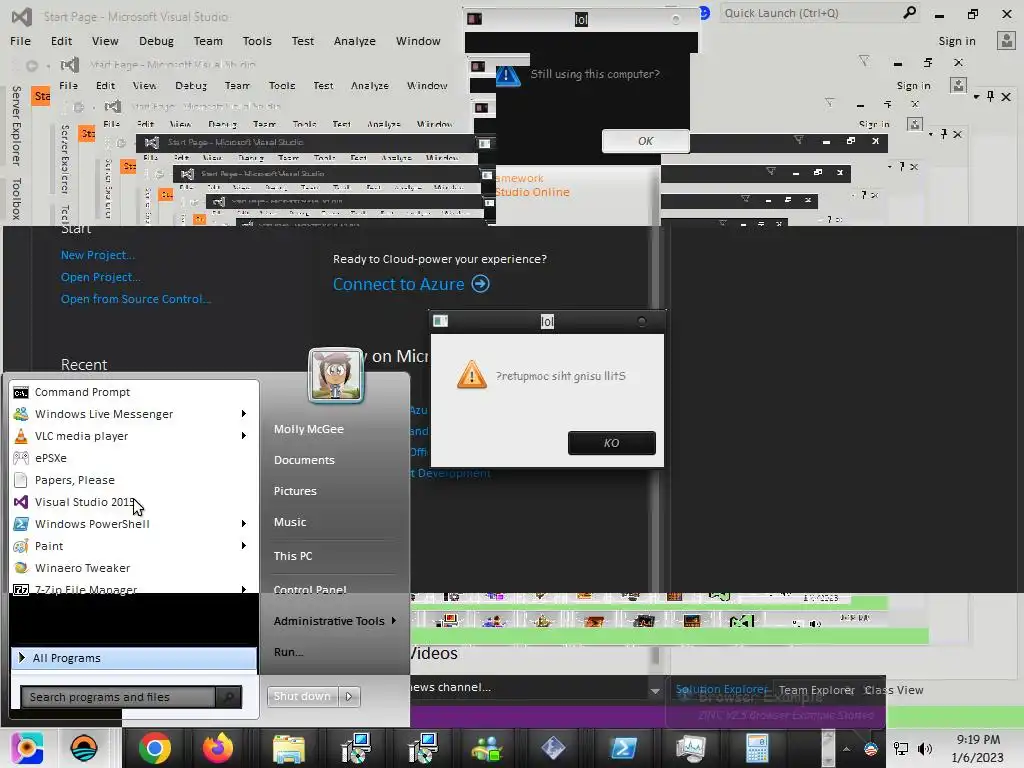The width and height of the screenshot is (1024, 768).
Task: Click the KO button in the mirrored dialog
Action: click(x=611, y=443)
